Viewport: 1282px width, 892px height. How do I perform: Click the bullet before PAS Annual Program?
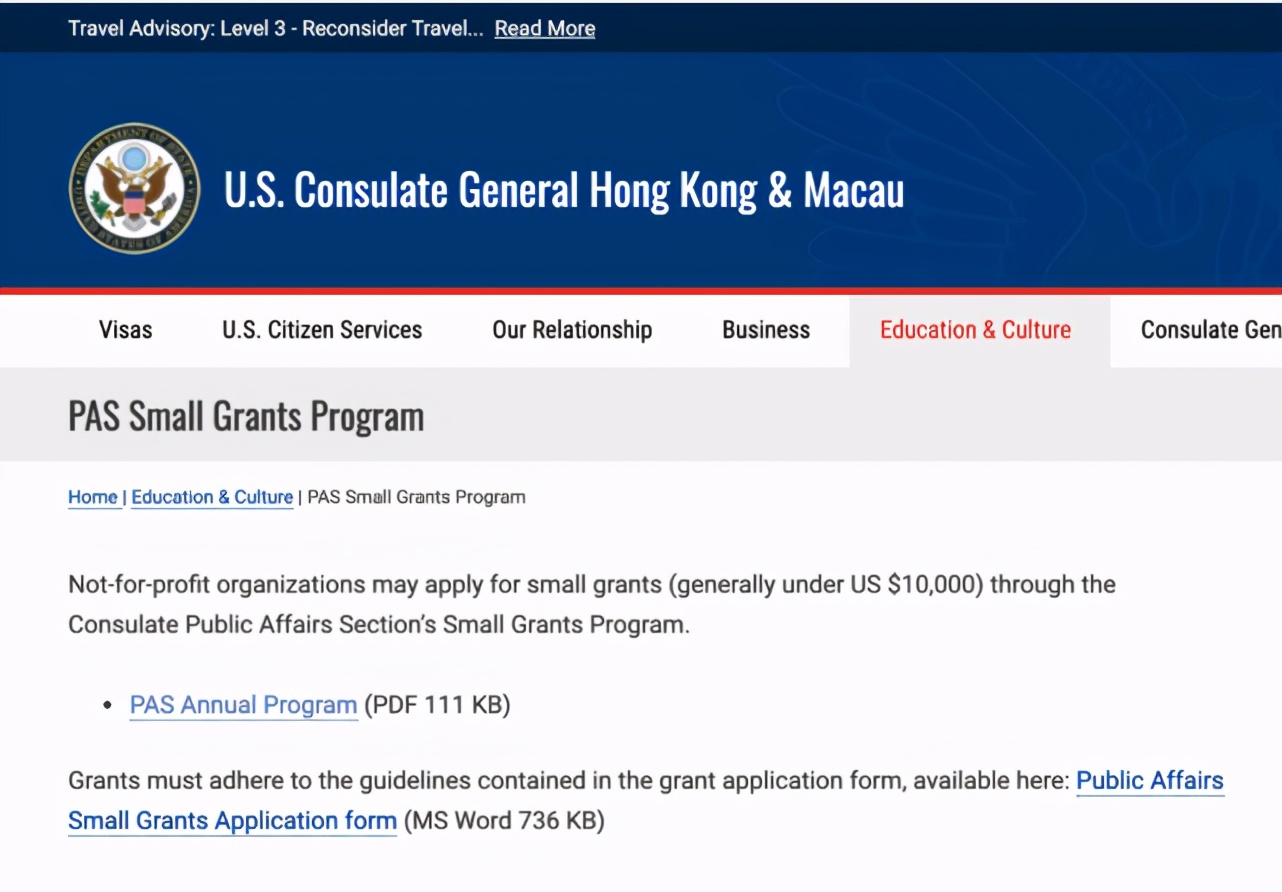point(108,706)
